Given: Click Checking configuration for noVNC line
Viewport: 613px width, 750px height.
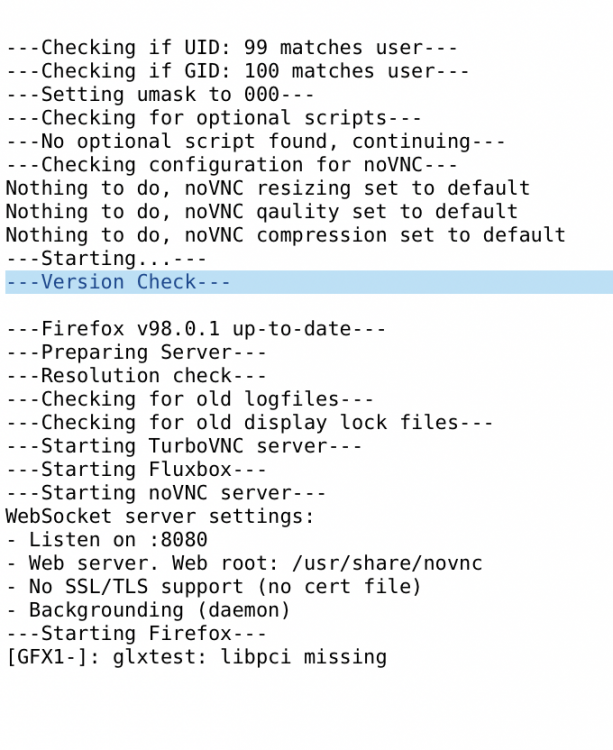Looking at the screenshot, I should [x=231, y=165].
